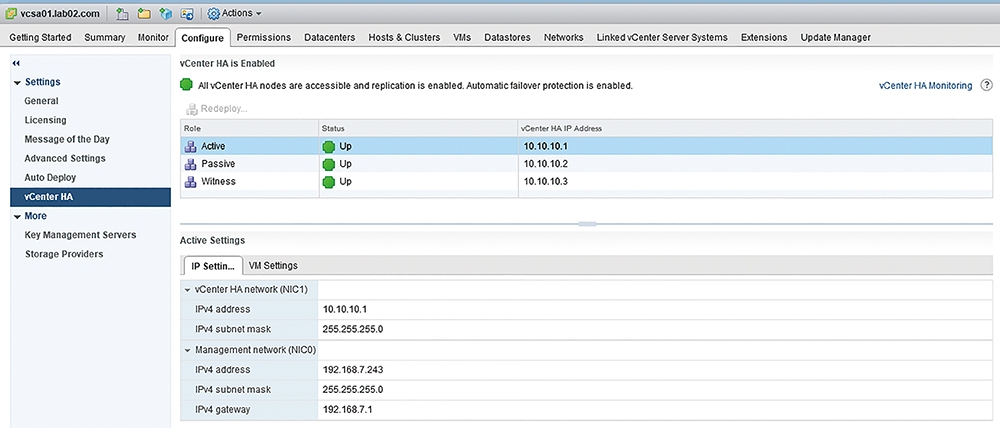Open the Extensions tab

(x=764, y=38)
